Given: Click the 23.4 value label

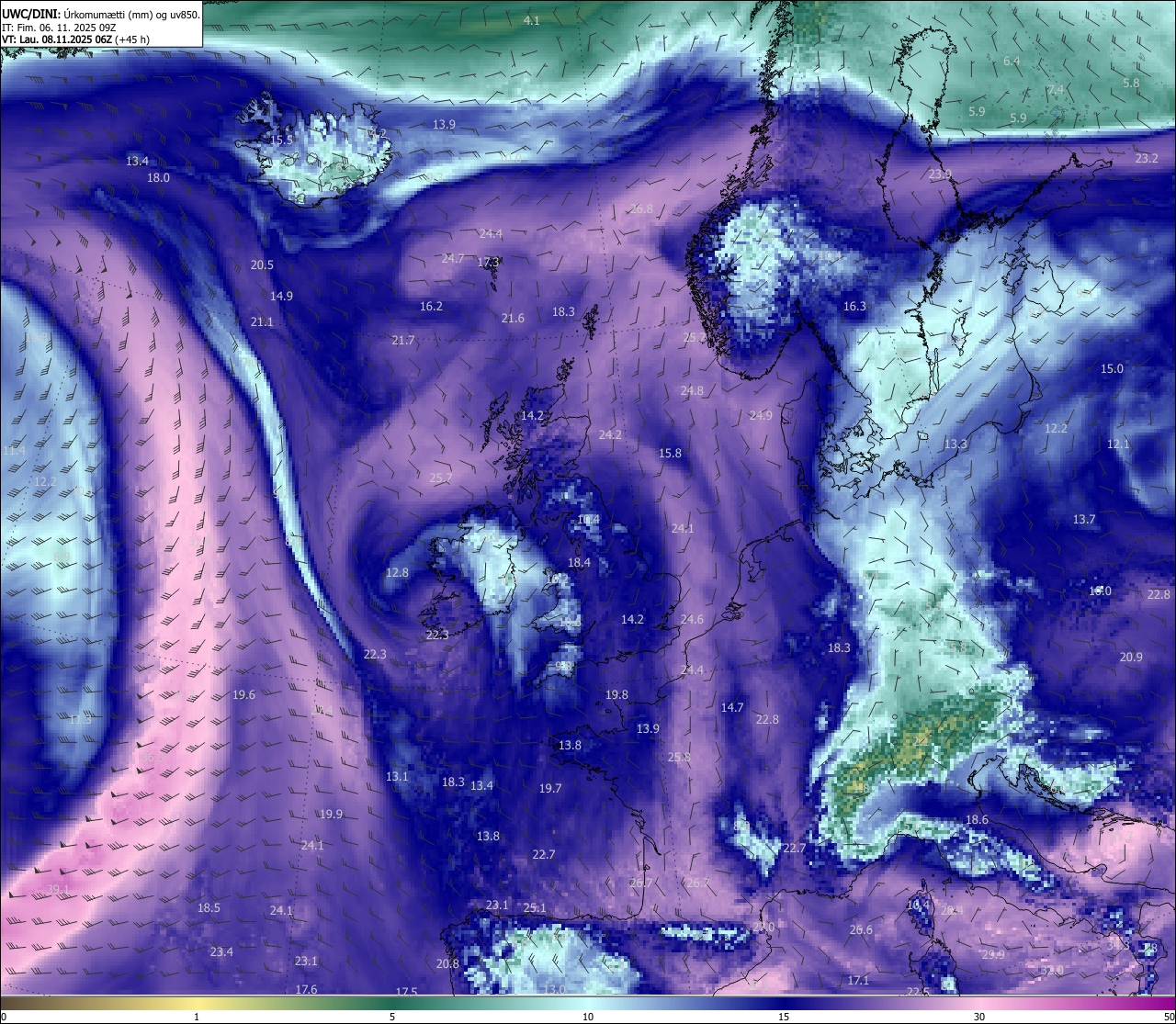Looking at the screenshot, I should point(221,951).
